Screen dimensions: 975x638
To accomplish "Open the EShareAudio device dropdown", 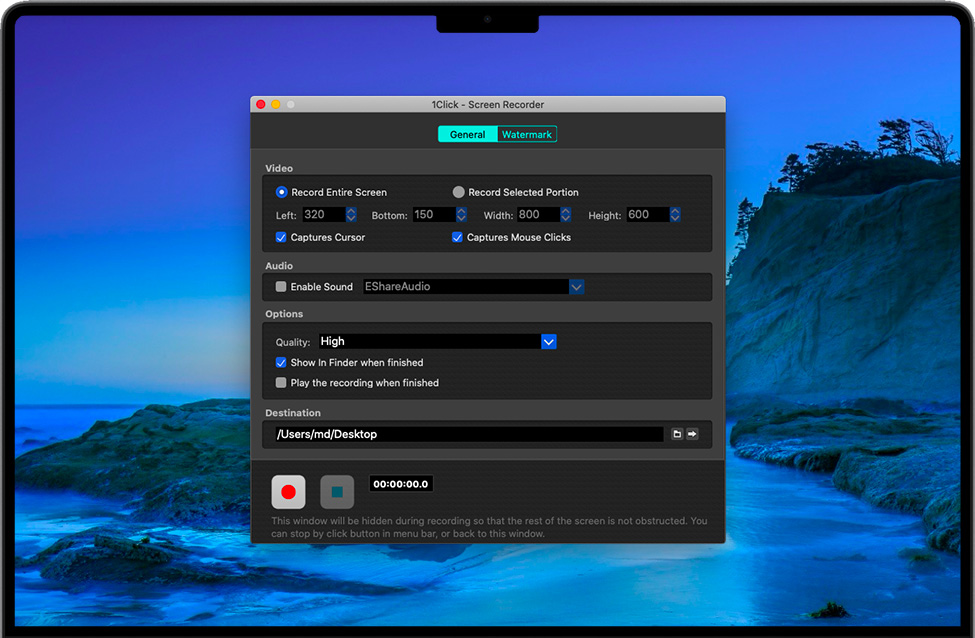I will pyautogui.click(x=576, y=287).
